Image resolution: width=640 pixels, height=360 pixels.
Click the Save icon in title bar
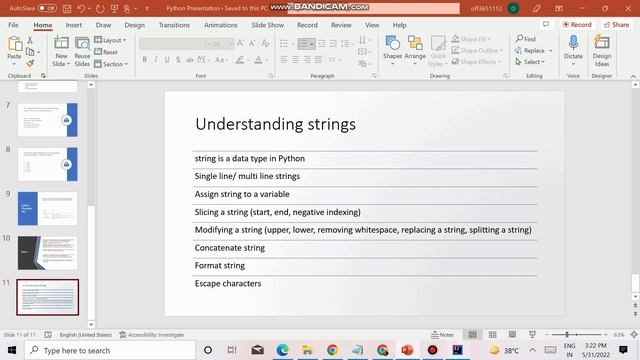pyautogui.click(x=67, y=8)
